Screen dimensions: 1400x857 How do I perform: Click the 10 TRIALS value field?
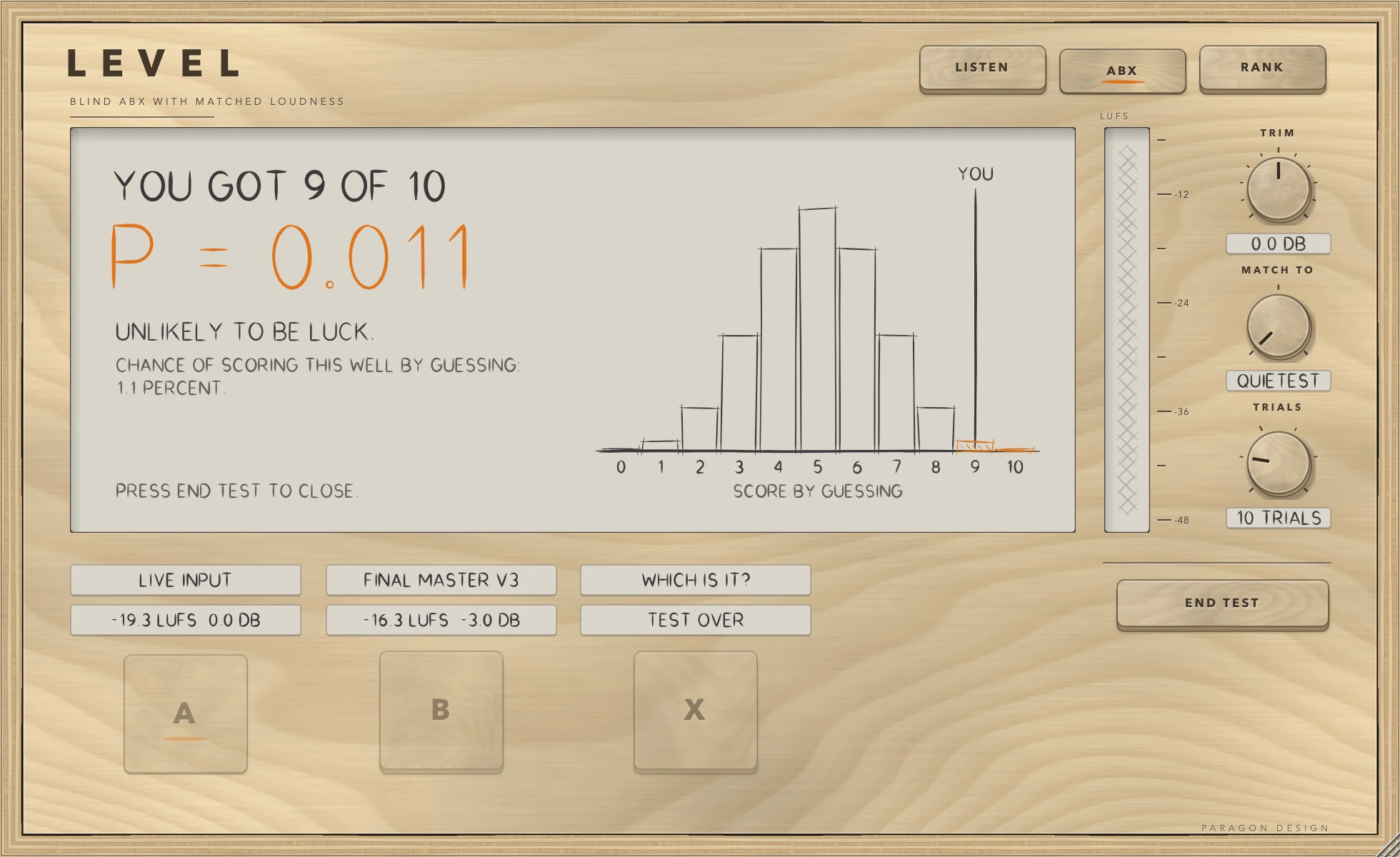(1278, 518)
